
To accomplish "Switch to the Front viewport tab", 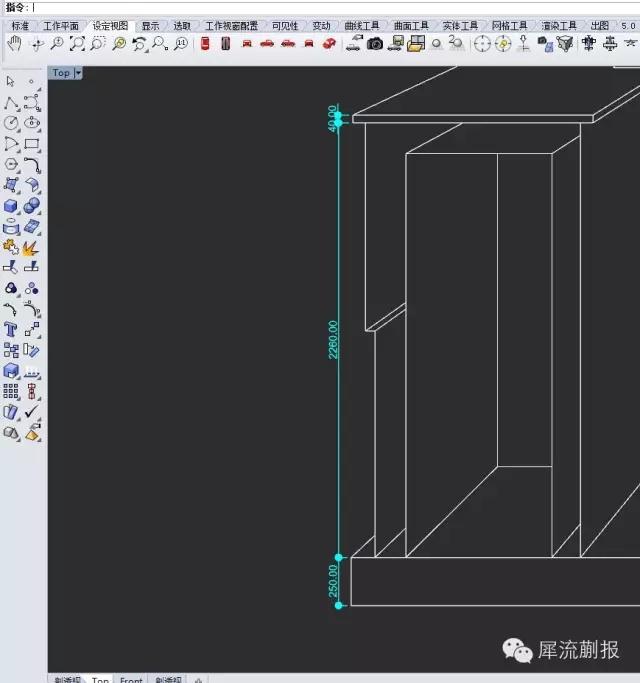I will [131, 680].
